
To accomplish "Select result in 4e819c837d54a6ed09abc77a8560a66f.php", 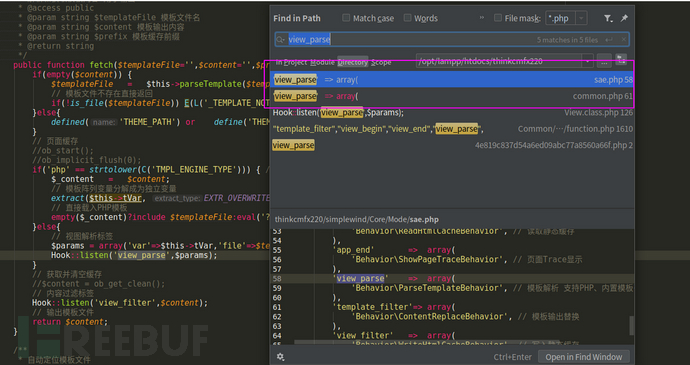I will [452, 145].
